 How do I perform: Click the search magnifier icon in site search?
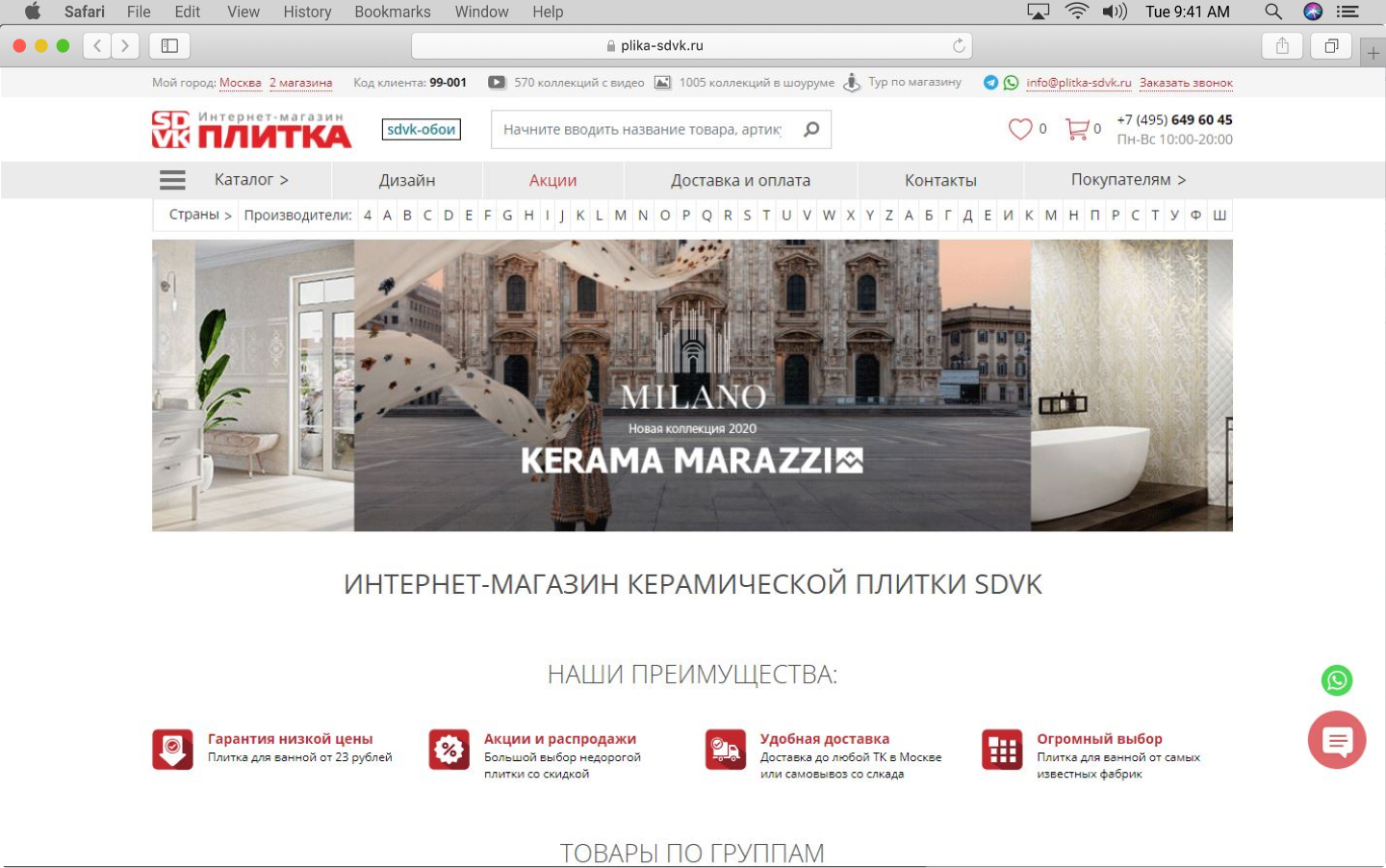[x=811, y=129]
